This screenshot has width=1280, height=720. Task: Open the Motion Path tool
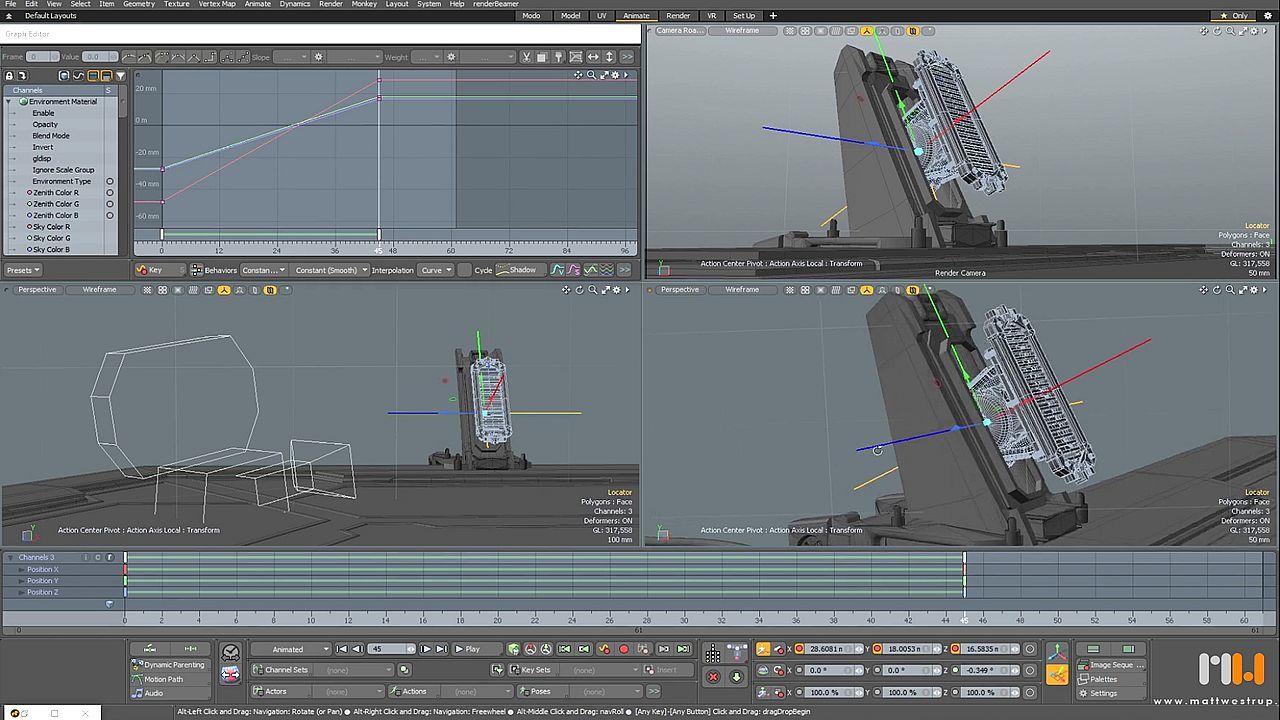[x=163, y=679]
